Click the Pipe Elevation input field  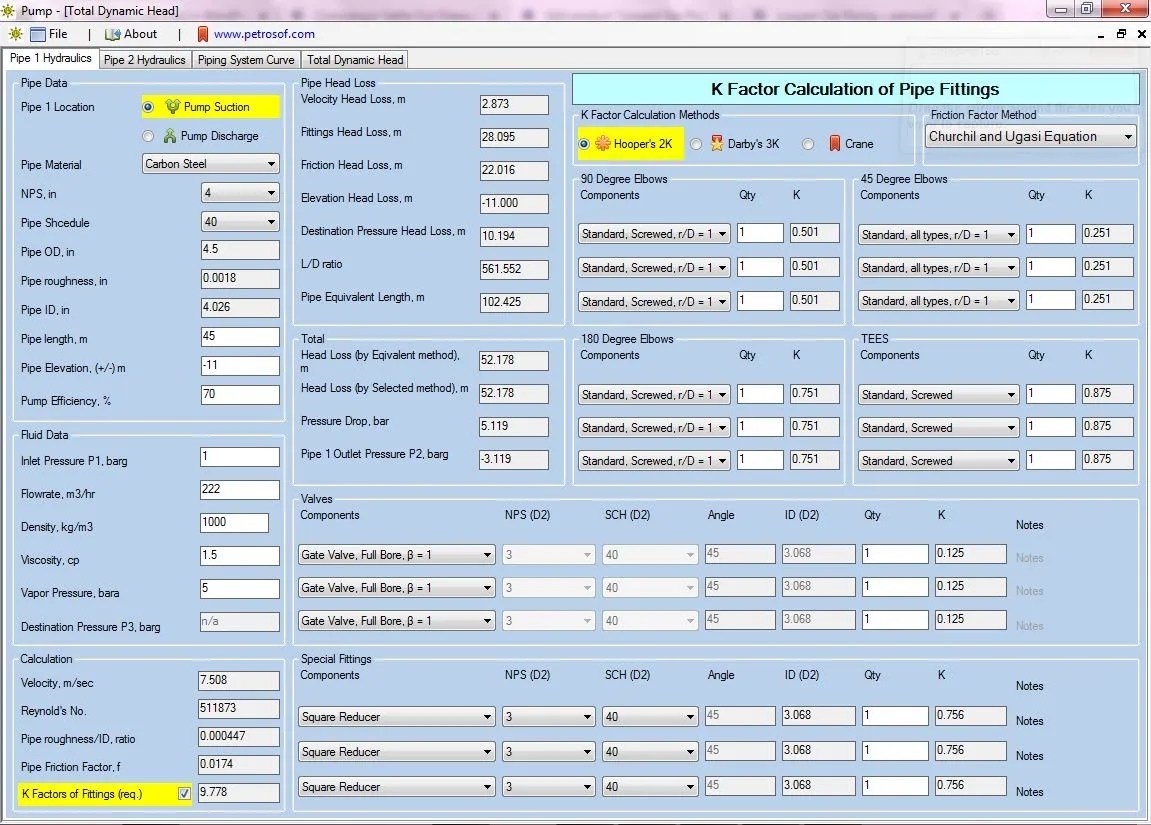[x=240, y=366]
